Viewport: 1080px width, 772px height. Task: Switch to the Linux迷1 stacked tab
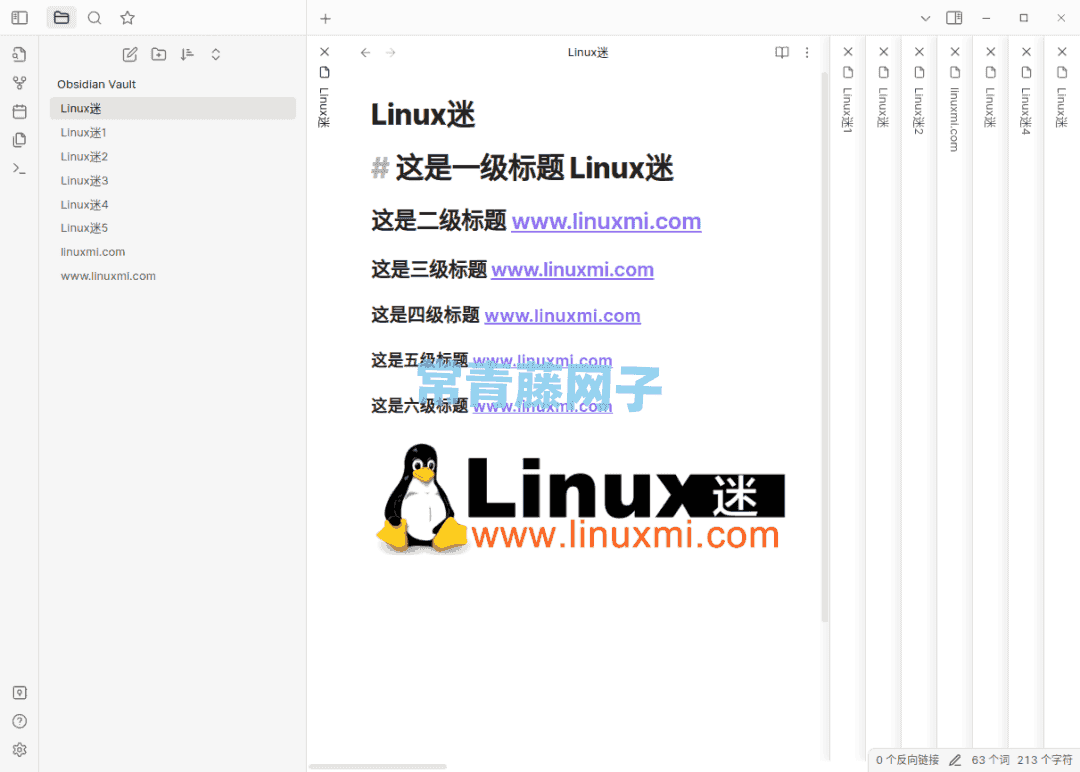(x=848, y=109)
